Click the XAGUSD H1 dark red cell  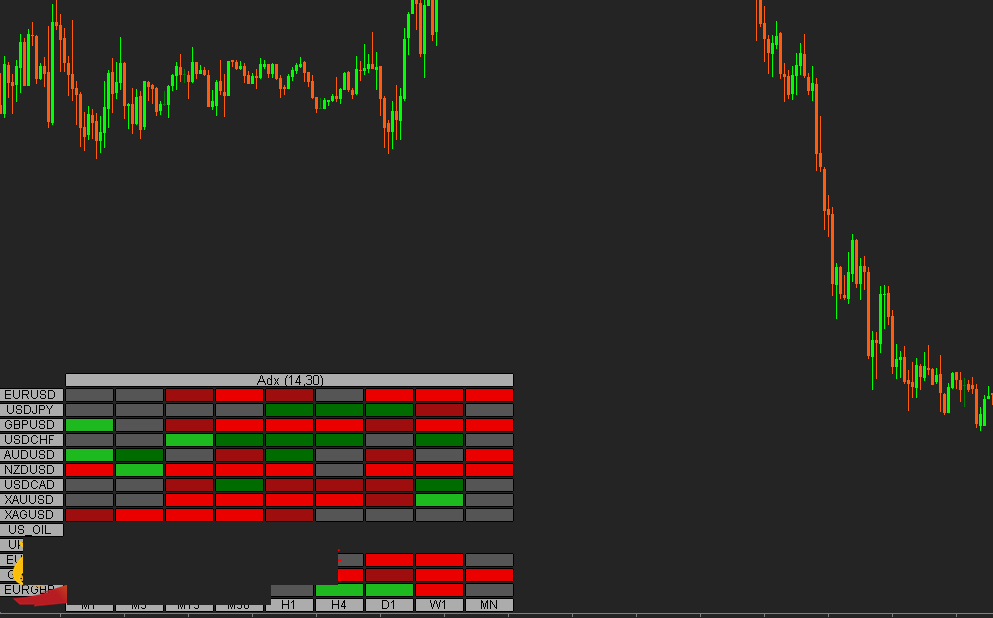point(289,515)
